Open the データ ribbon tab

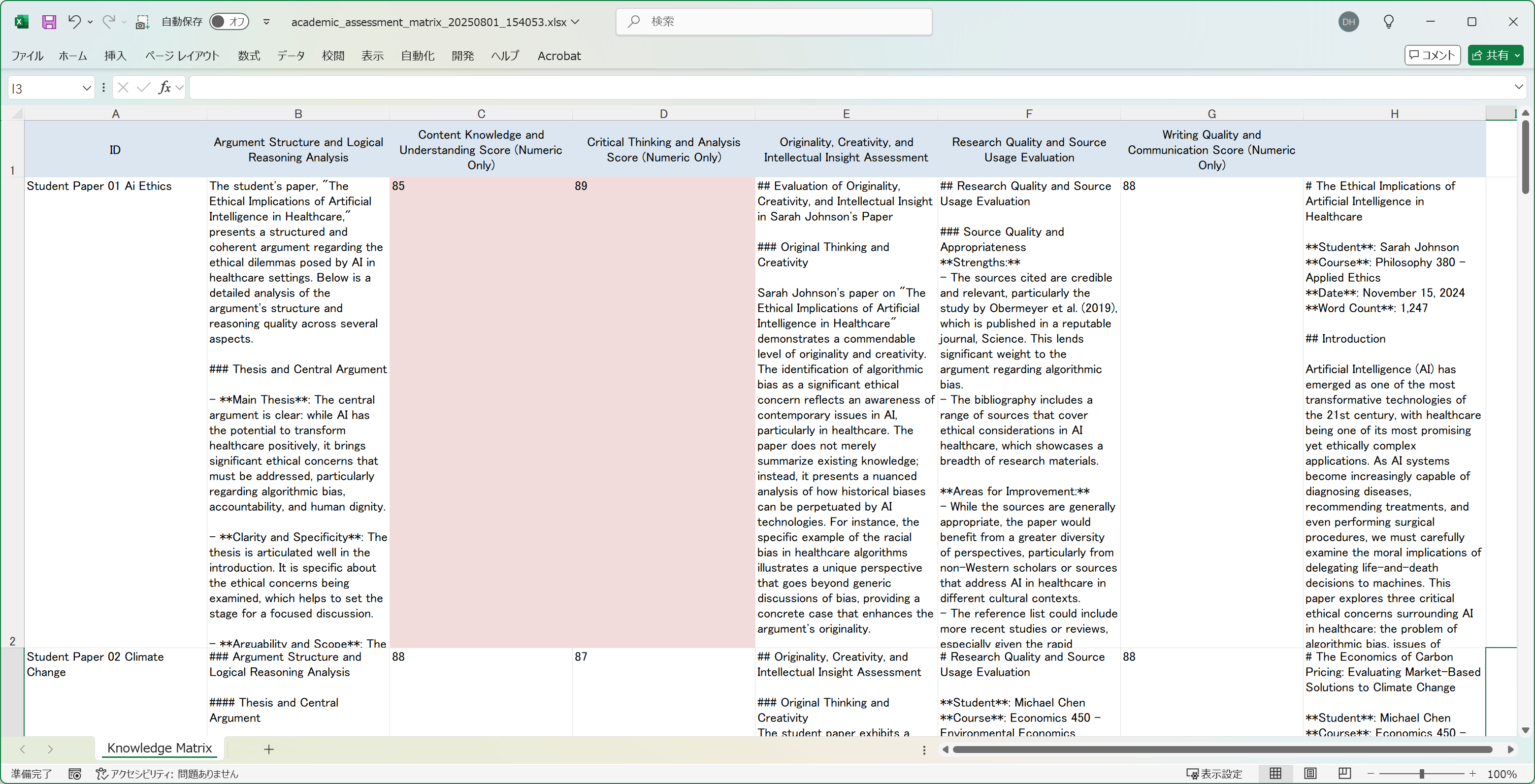290,56
